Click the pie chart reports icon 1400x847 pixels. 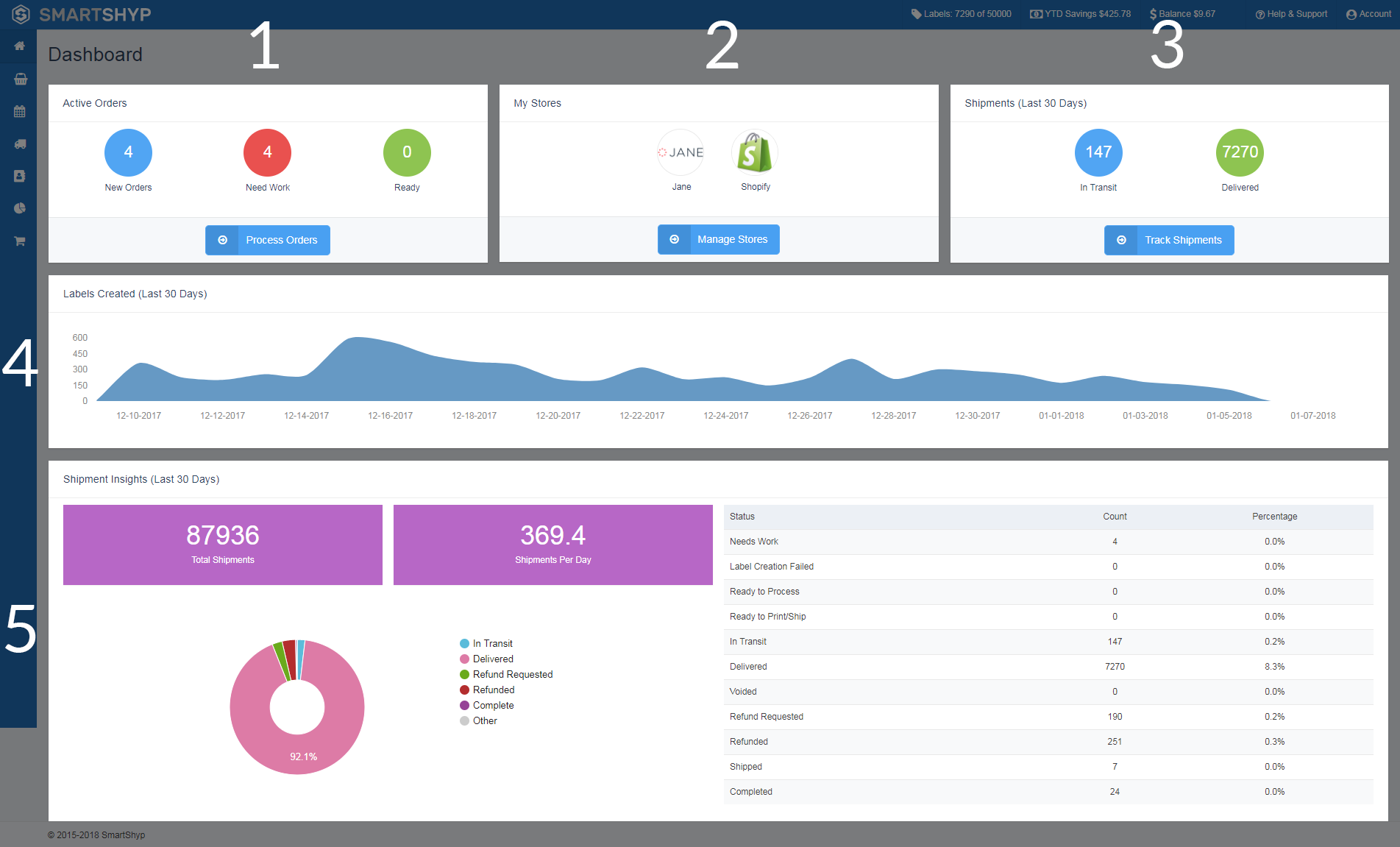(x=20, y=208)
